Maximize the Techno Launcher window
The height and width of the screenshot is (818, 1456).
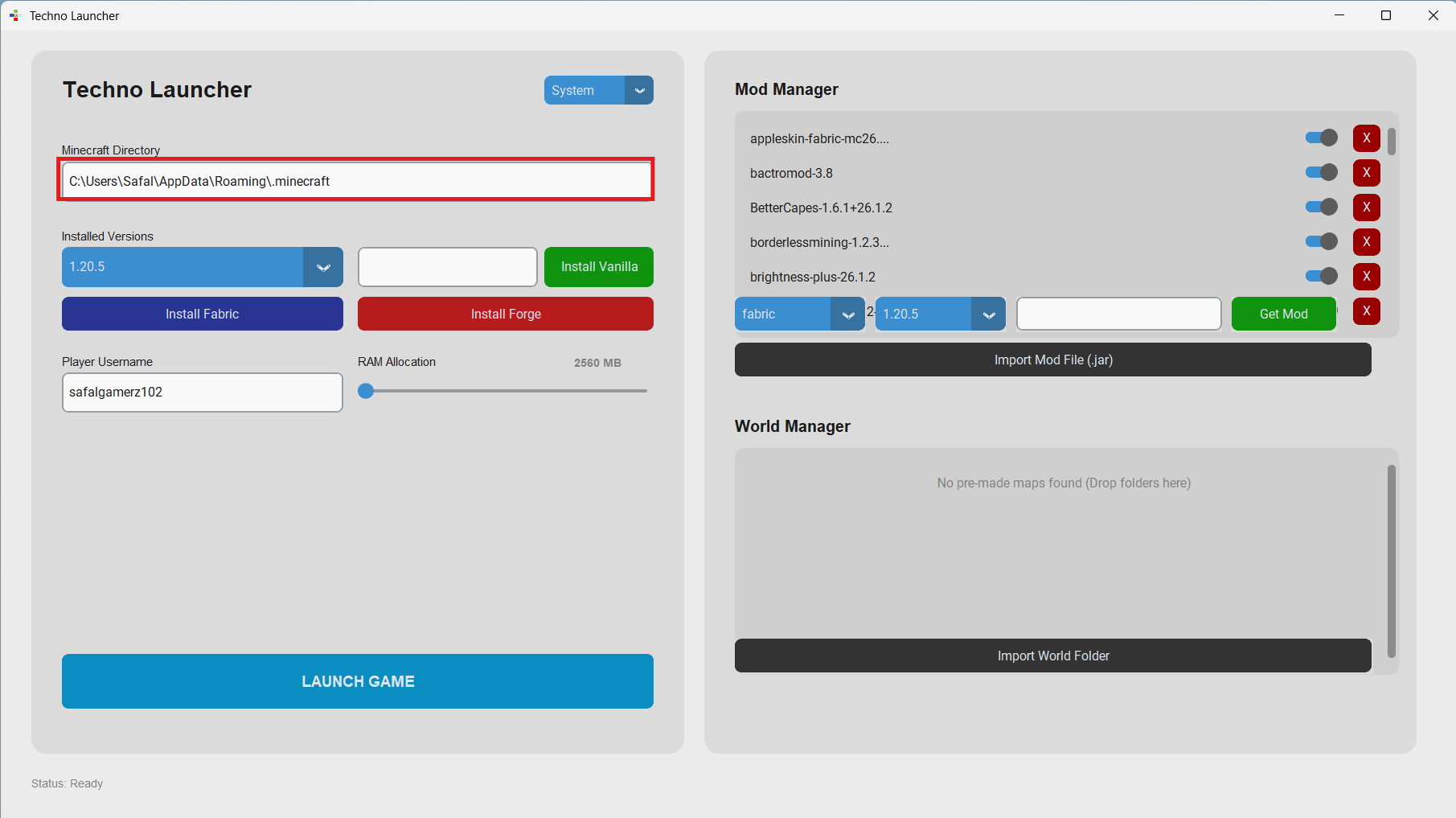(x=1386, y=15)
